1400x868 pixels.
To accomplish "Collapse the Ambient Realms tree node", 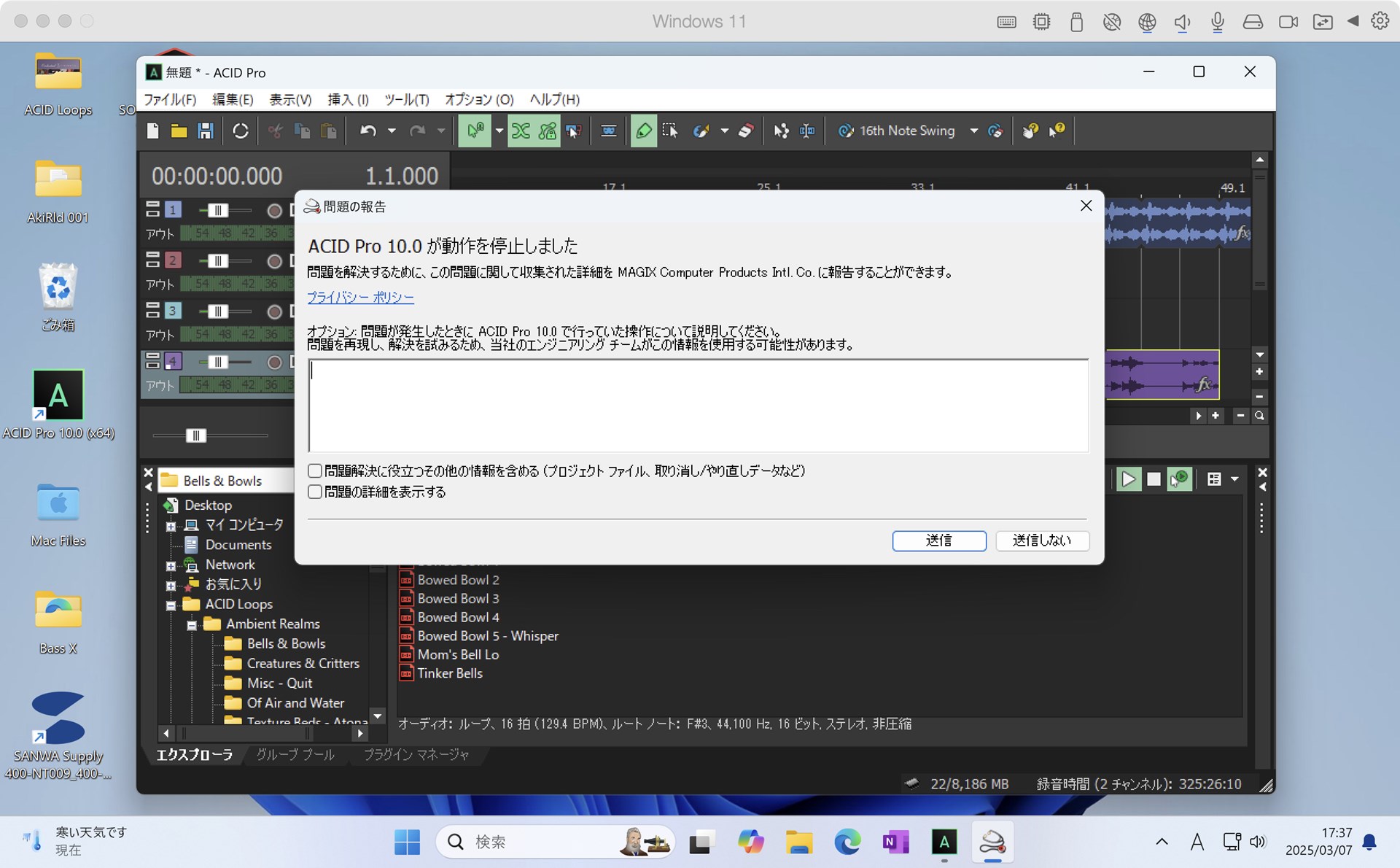I will pos(192,625).
